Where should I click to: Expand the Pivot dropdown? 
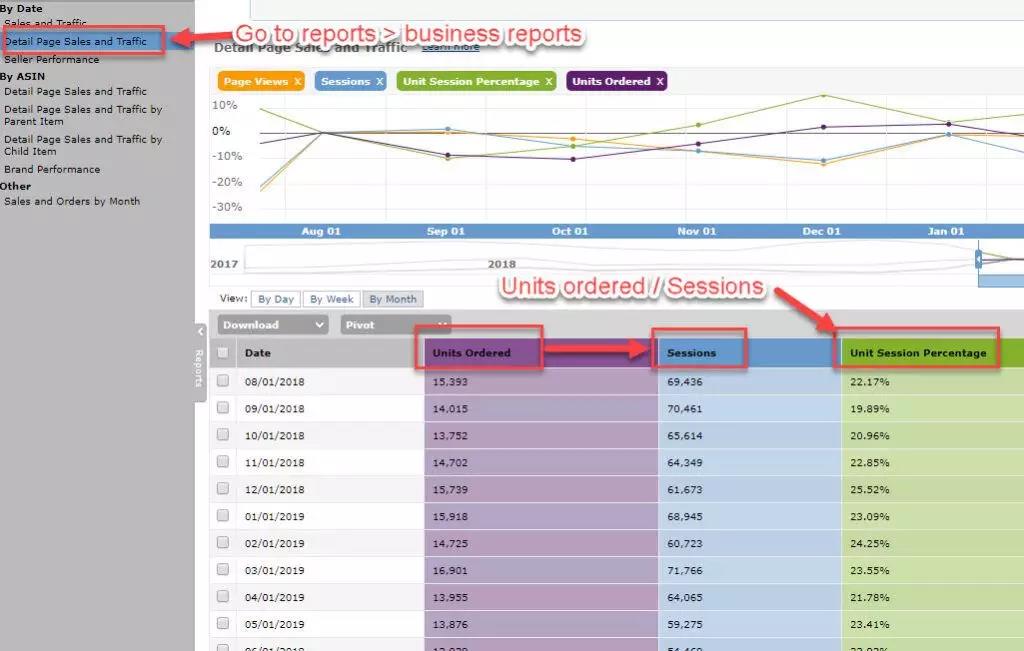[x=394, y=325]
